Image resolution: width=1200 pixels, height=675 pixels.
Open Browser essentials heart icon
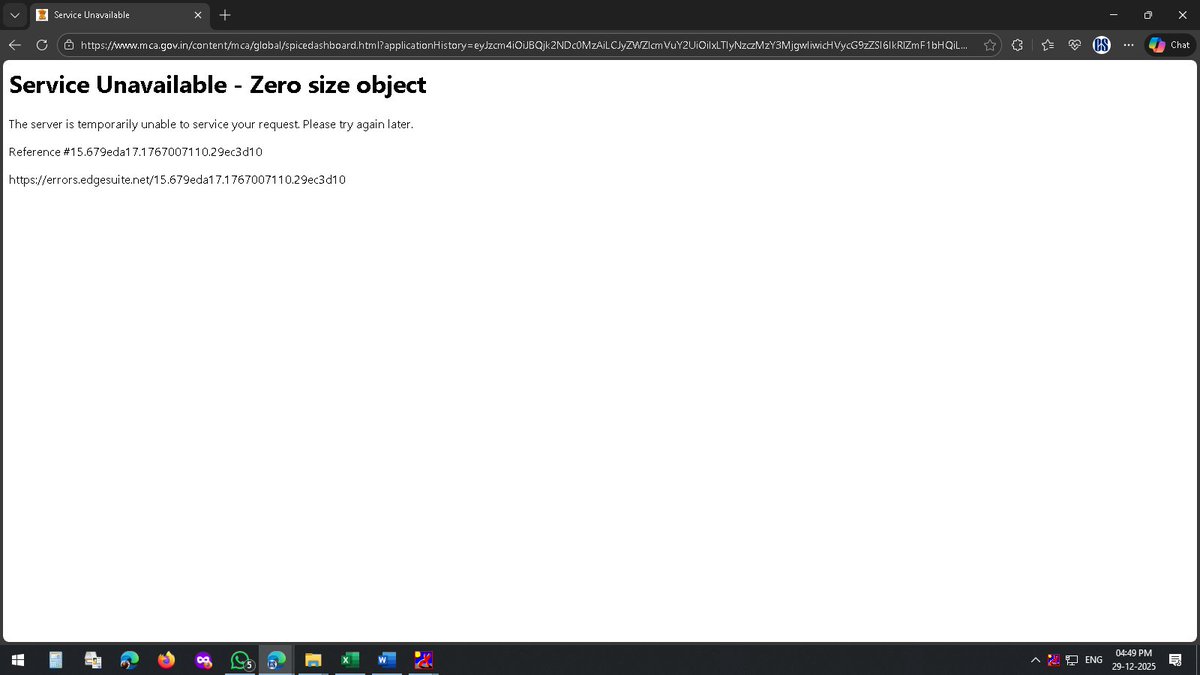coord(1075,45)
